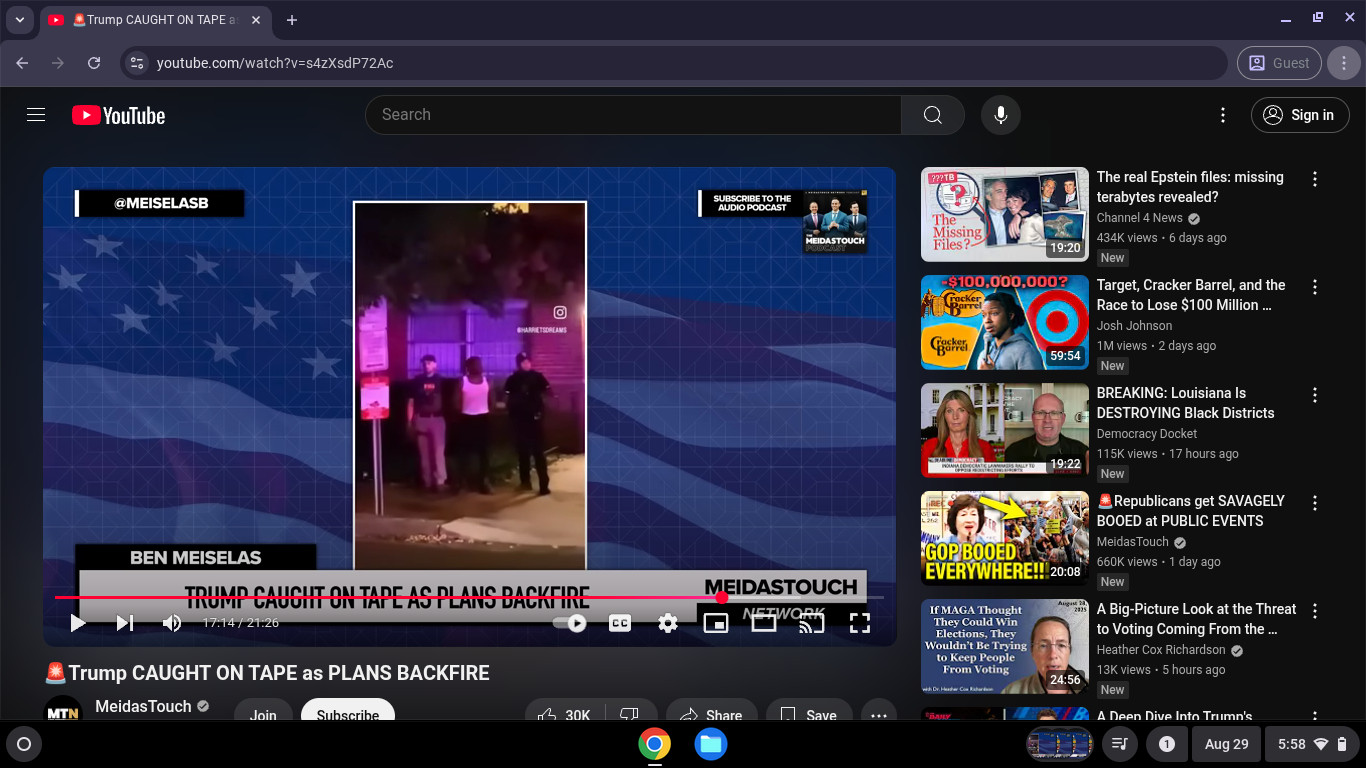Viewport: 1366px width, 768px height.
Task: Open more actions ellipsis under video
Action: (878, 715)
